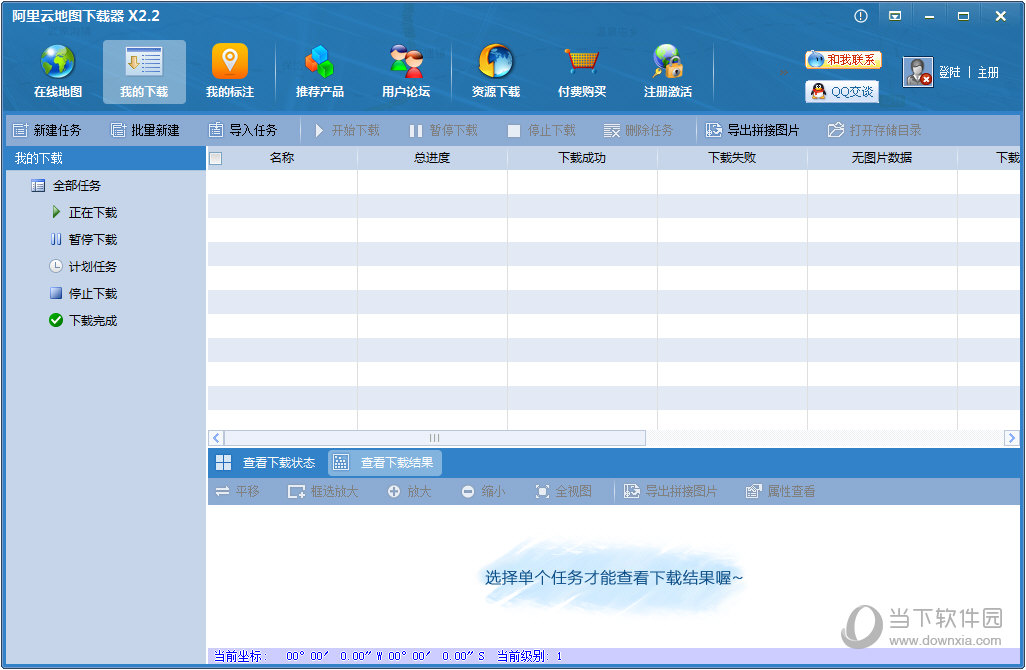Click 暂停下载 pause download in toolbar
Viewport: 1026px width, 670px height.
pos(444,130)
